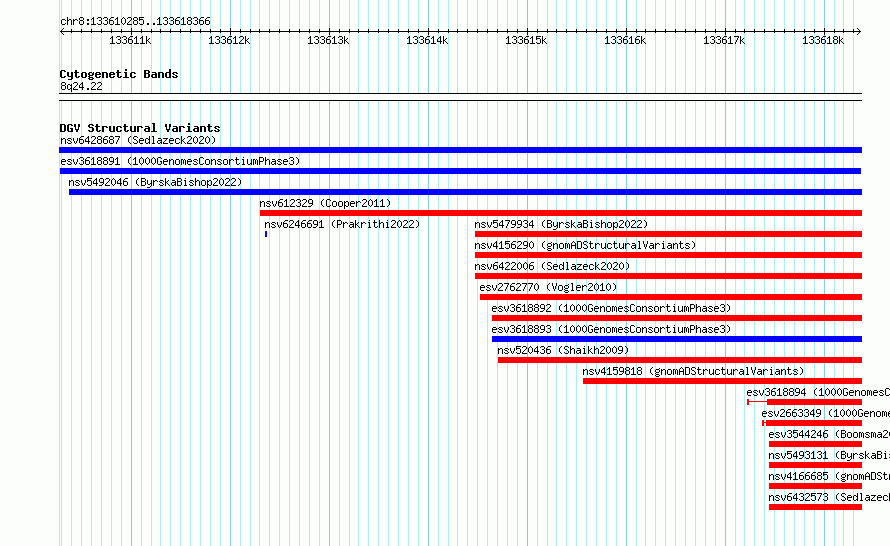
Task: Click the blue bar under esv3618893
Action: 677,339
